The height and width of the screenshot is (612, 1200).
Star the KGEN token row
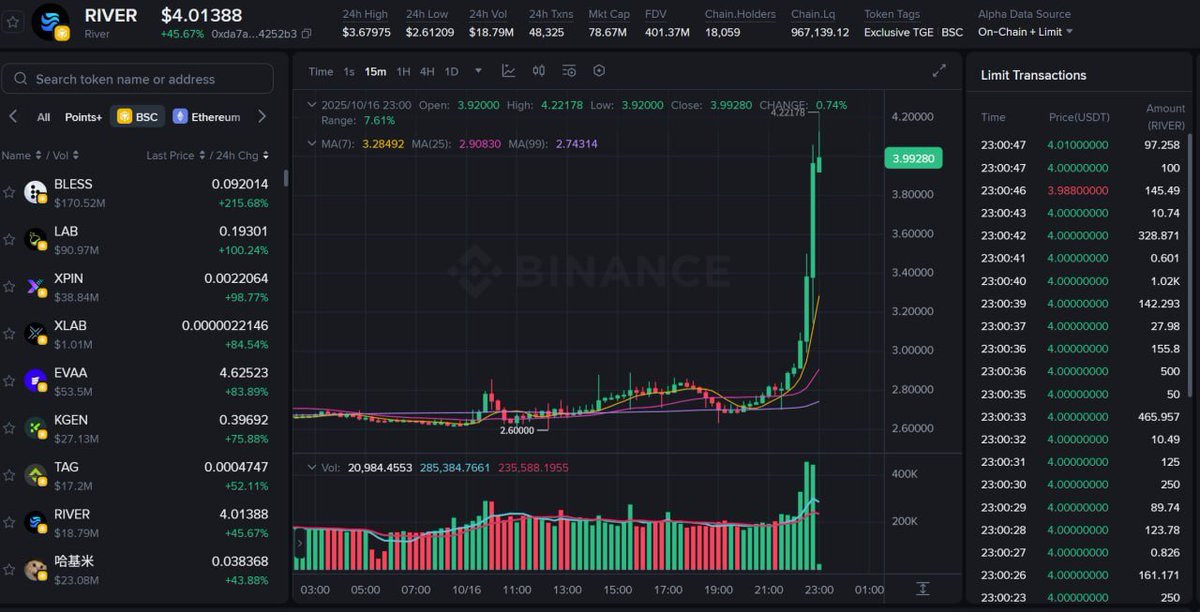(9, 427)
